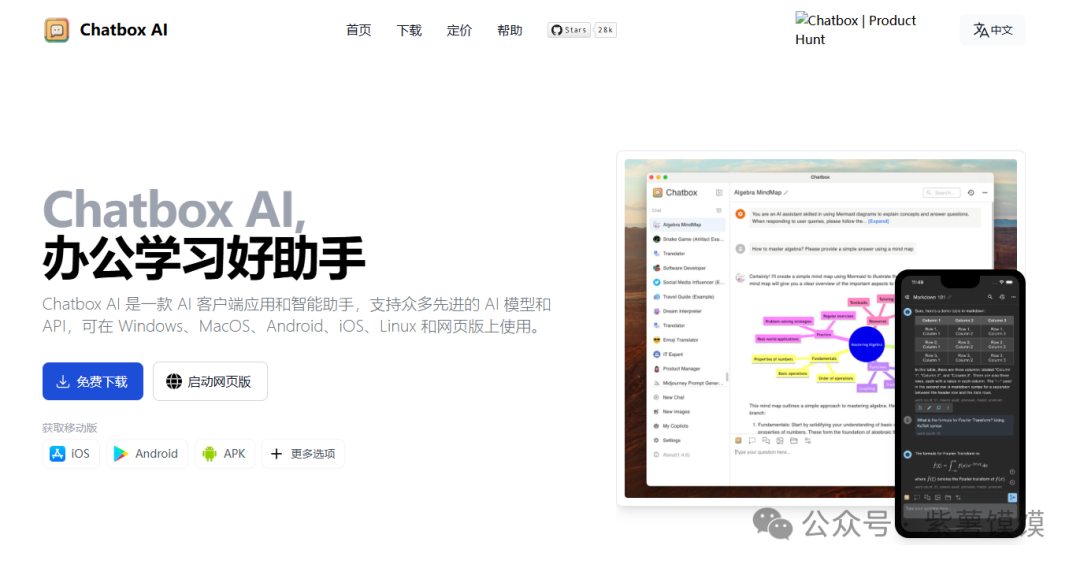
Task: Click the 28k star count badge
Action: click(x=605, y=30)
